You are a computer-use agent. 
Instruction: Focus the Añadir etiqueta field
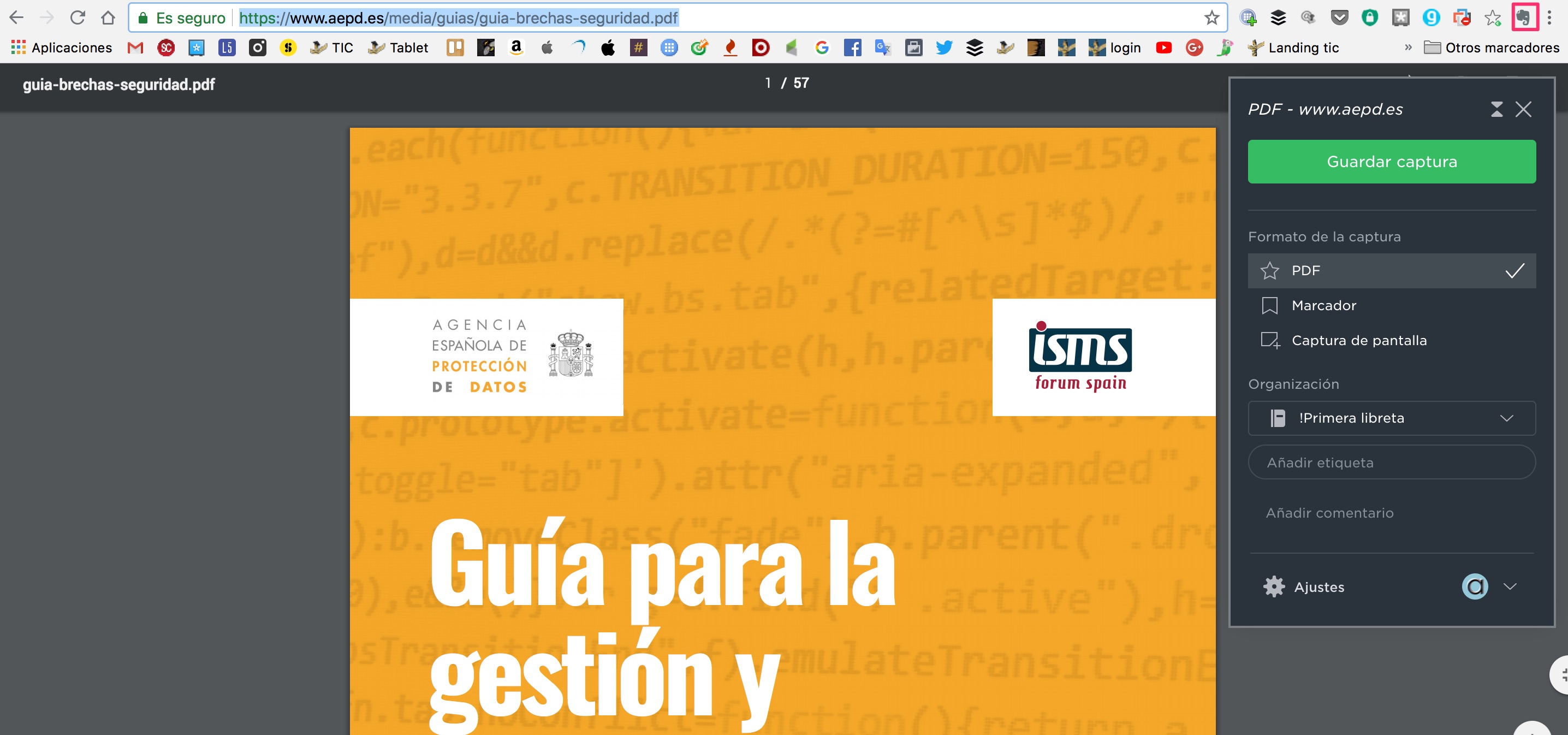click(1392, 462)
